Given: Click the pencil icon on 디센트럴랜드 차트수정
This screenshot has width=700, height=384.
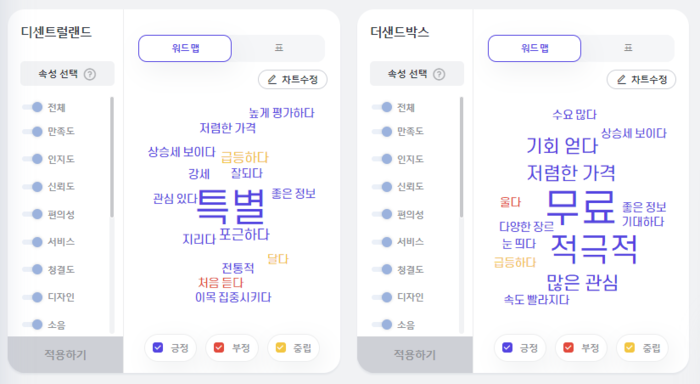Looking at the screenshot, I should [x=272, y=80].
